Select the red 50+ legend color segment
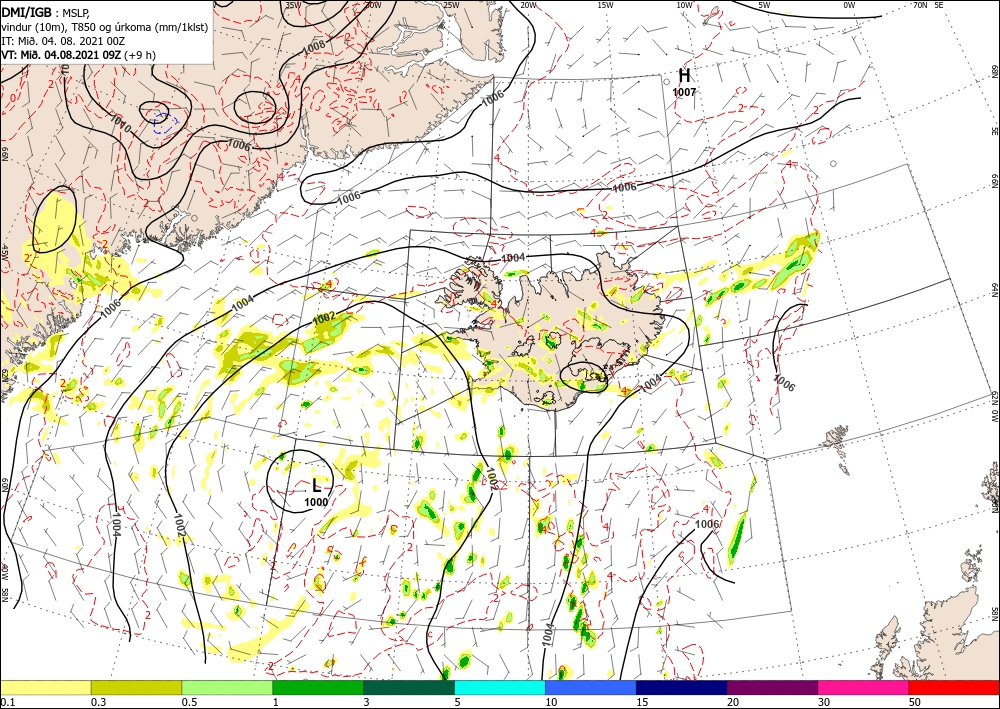Screen dimensions: 1000x709 click(954, 687)
